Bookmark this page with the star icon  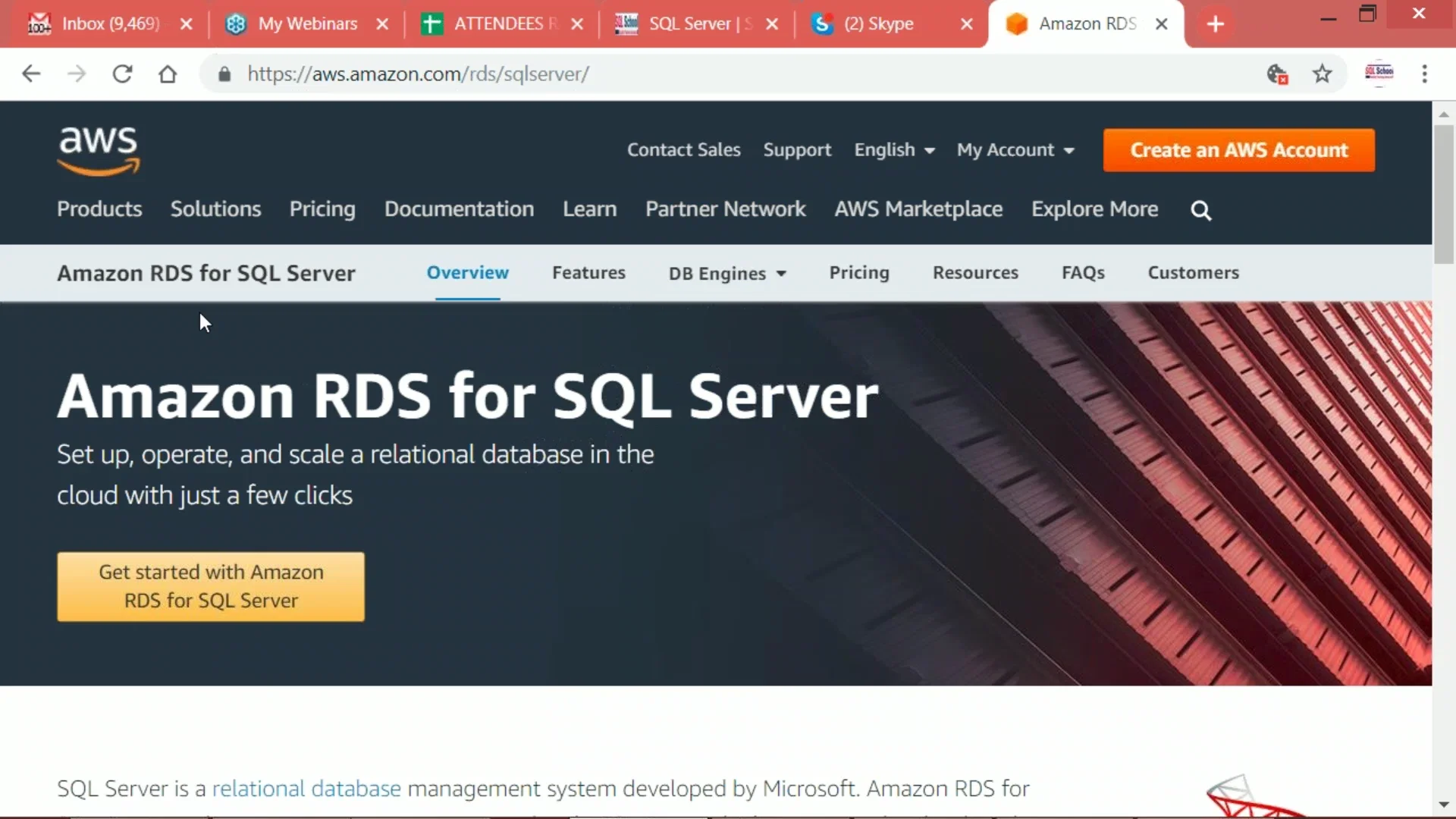point(1323,74)
